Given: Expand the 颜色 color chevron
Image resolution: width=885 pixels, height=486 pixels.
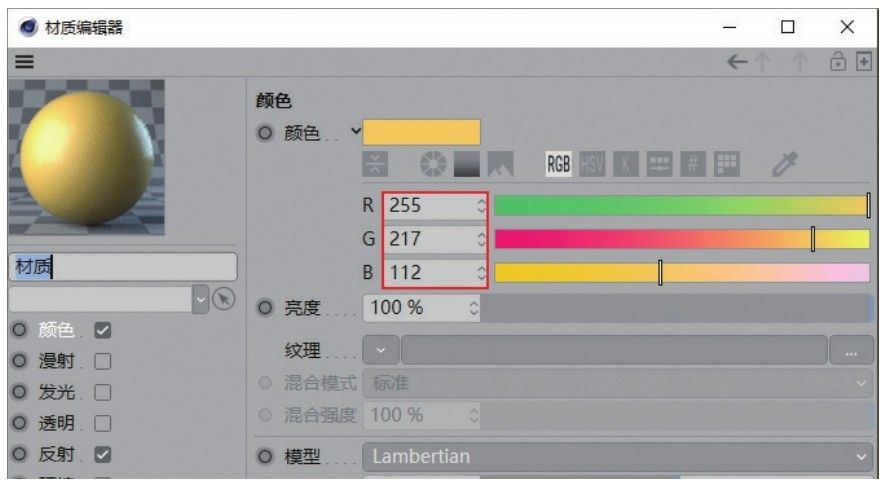Looking at the screenshot, I should pos(356,132).
